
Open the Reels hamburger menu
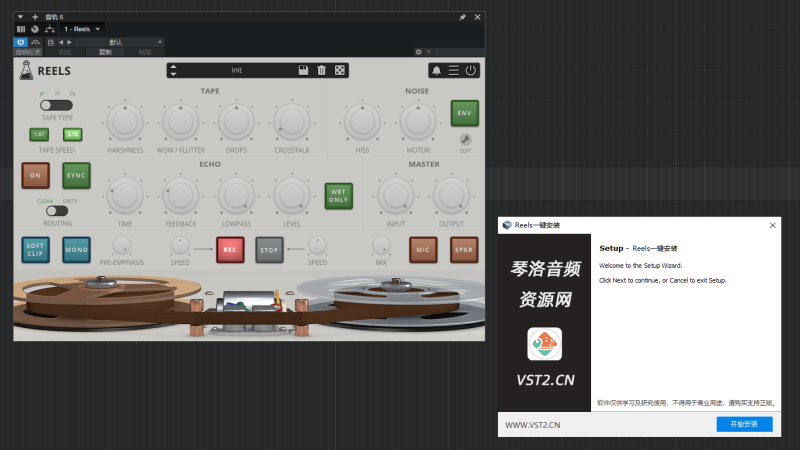[x=453, y=70]
